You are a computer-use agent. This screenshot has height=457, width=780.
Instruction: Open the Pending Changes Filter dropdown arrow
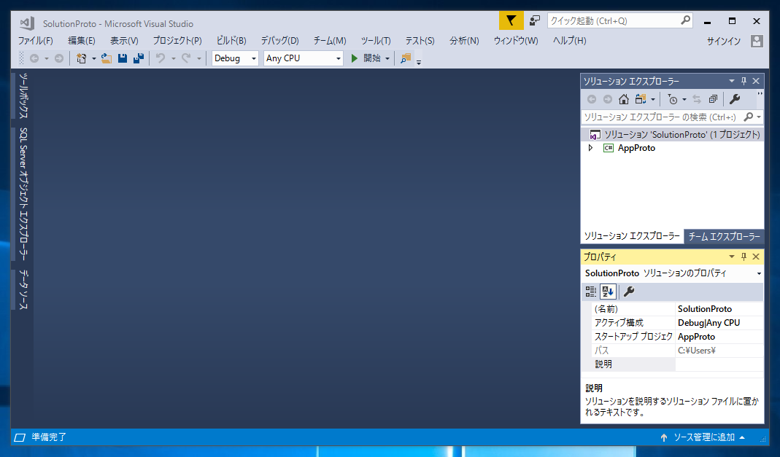pos(684,99)
